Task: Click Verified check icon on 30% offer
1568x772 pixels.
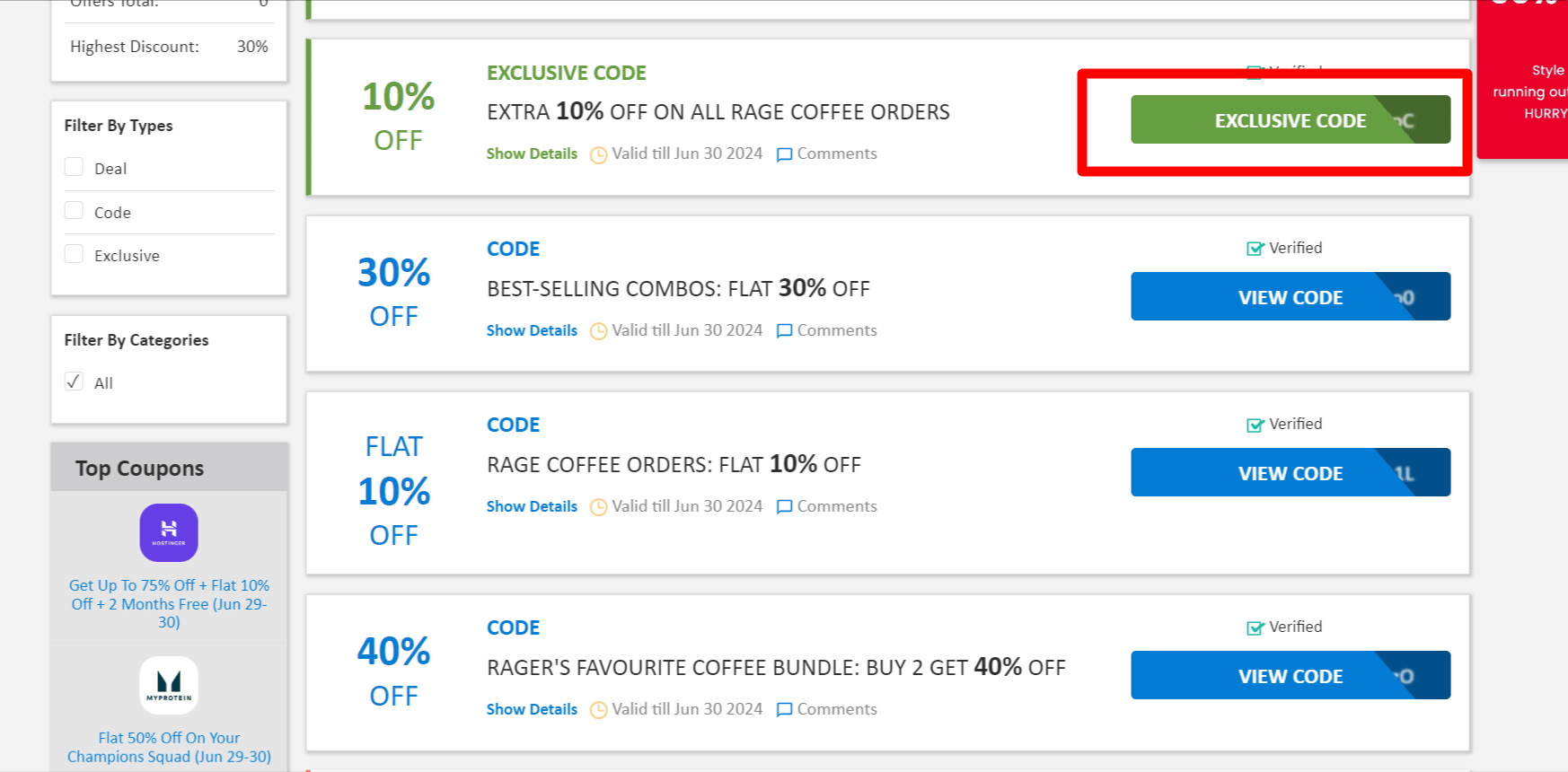Action: (x=1255, y=249)
